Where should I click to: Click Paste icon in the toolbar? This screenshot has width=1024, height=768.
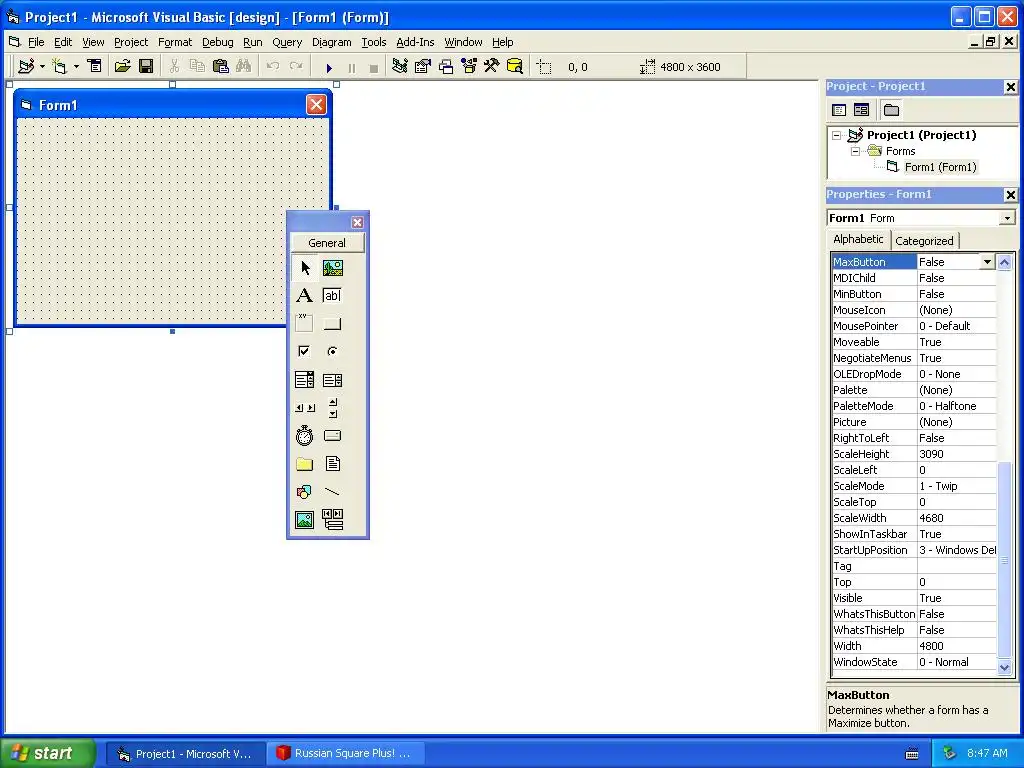221,67
